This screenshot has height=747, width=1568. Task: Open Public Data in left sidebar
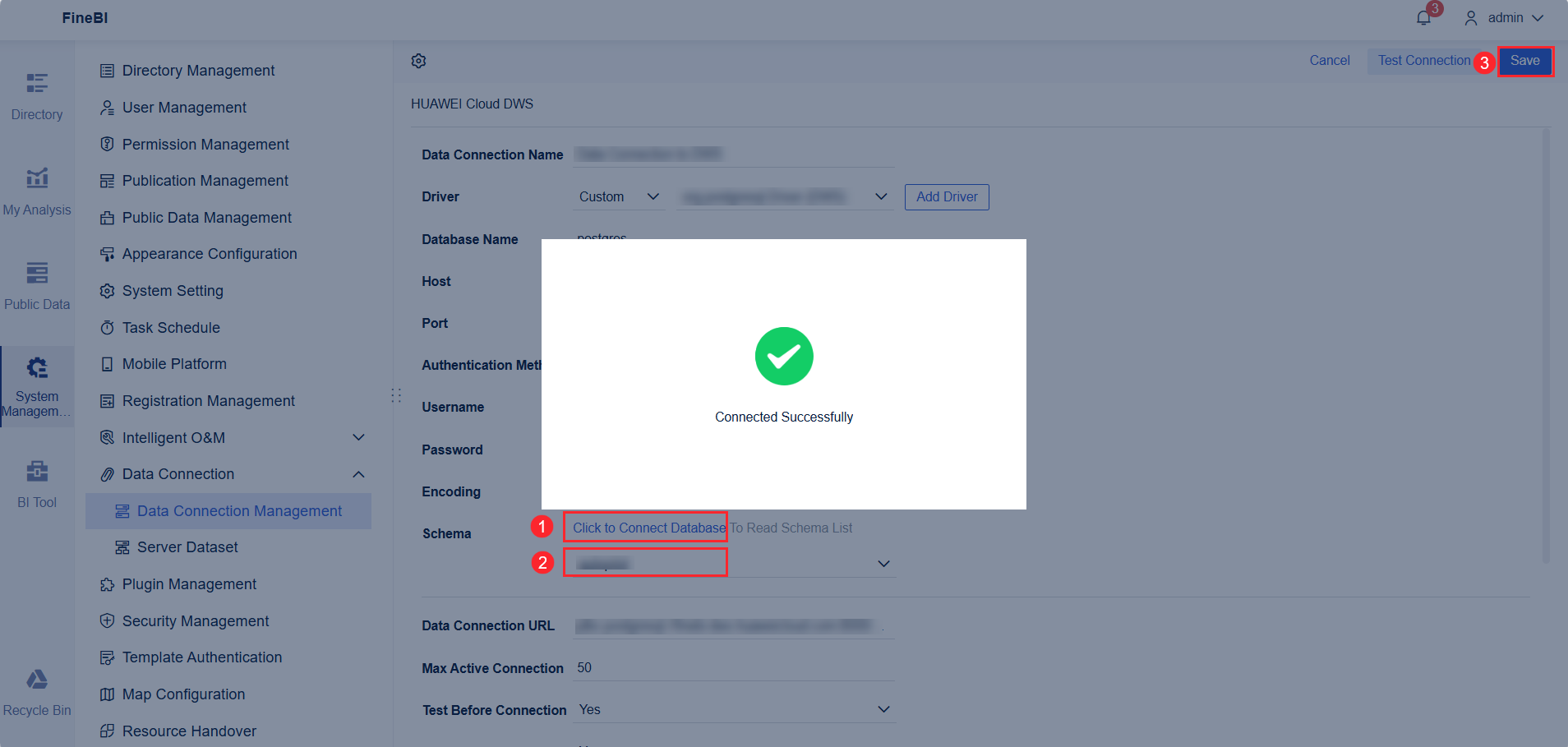(37, 287)
